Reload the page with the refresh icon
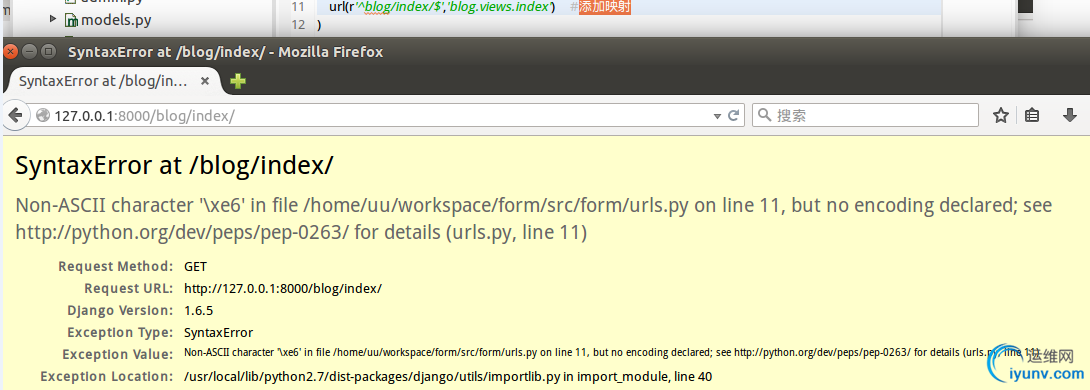This screenshot has width=1090, height=390. (733, 115)
